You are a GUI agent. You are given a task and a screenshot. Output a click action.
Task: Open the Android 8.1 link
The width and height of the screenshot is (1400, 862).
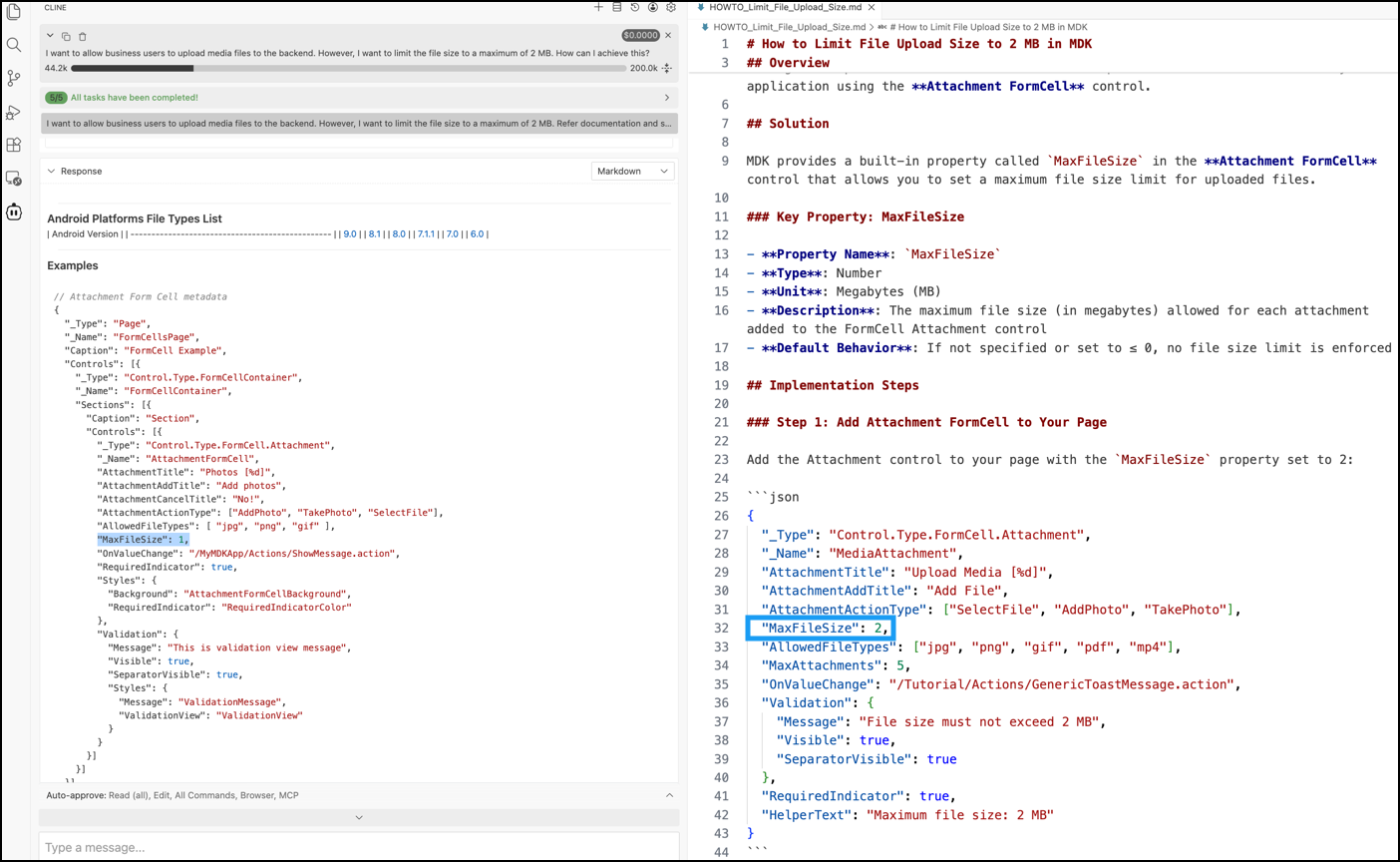[x=375, y=234]
